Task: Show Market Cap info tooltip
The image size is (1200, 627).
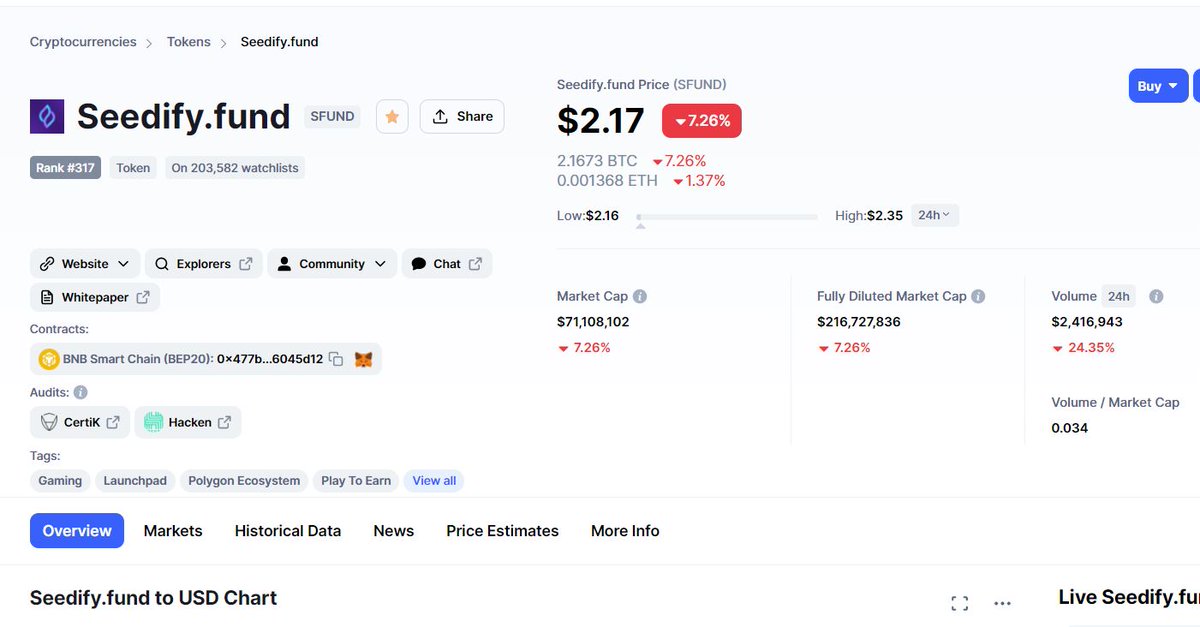Action: click(x=640, y=296)
